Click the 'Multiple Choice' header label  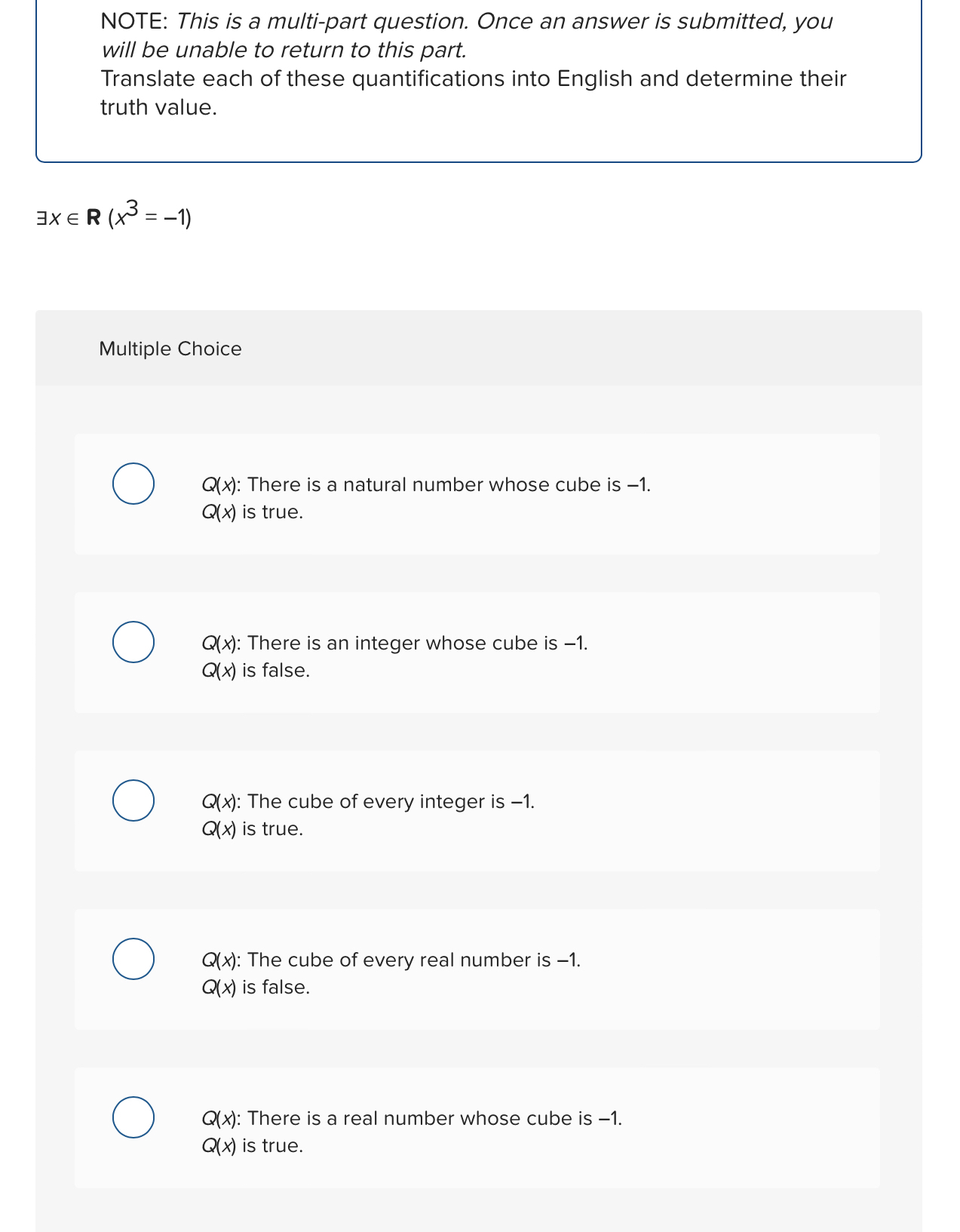click(170, 349)
